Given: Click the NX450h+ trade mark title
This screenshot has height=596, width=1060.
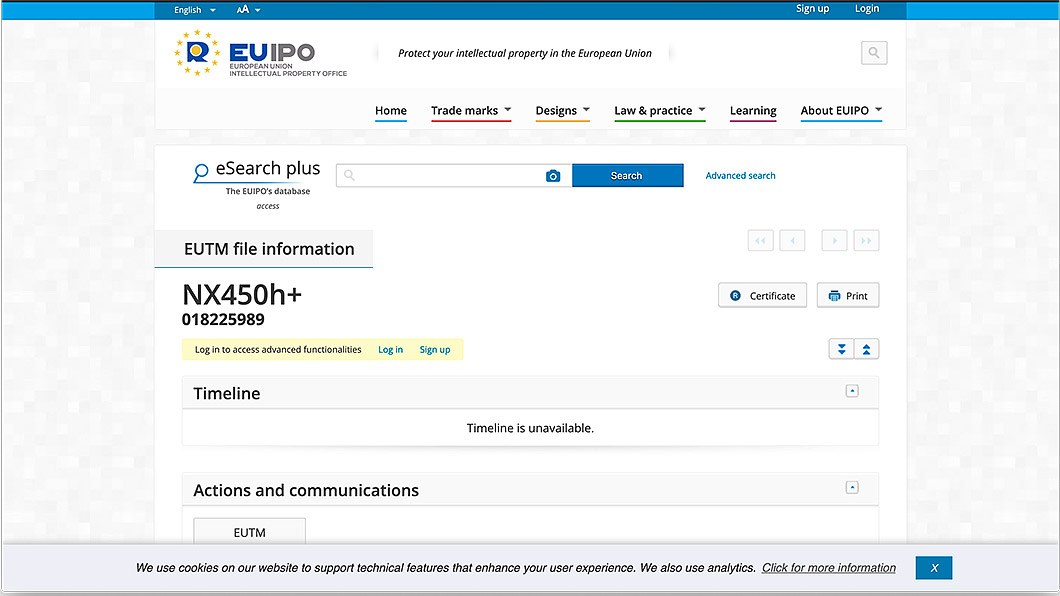Looking at the screenshot, I should [x=242, y=295].
